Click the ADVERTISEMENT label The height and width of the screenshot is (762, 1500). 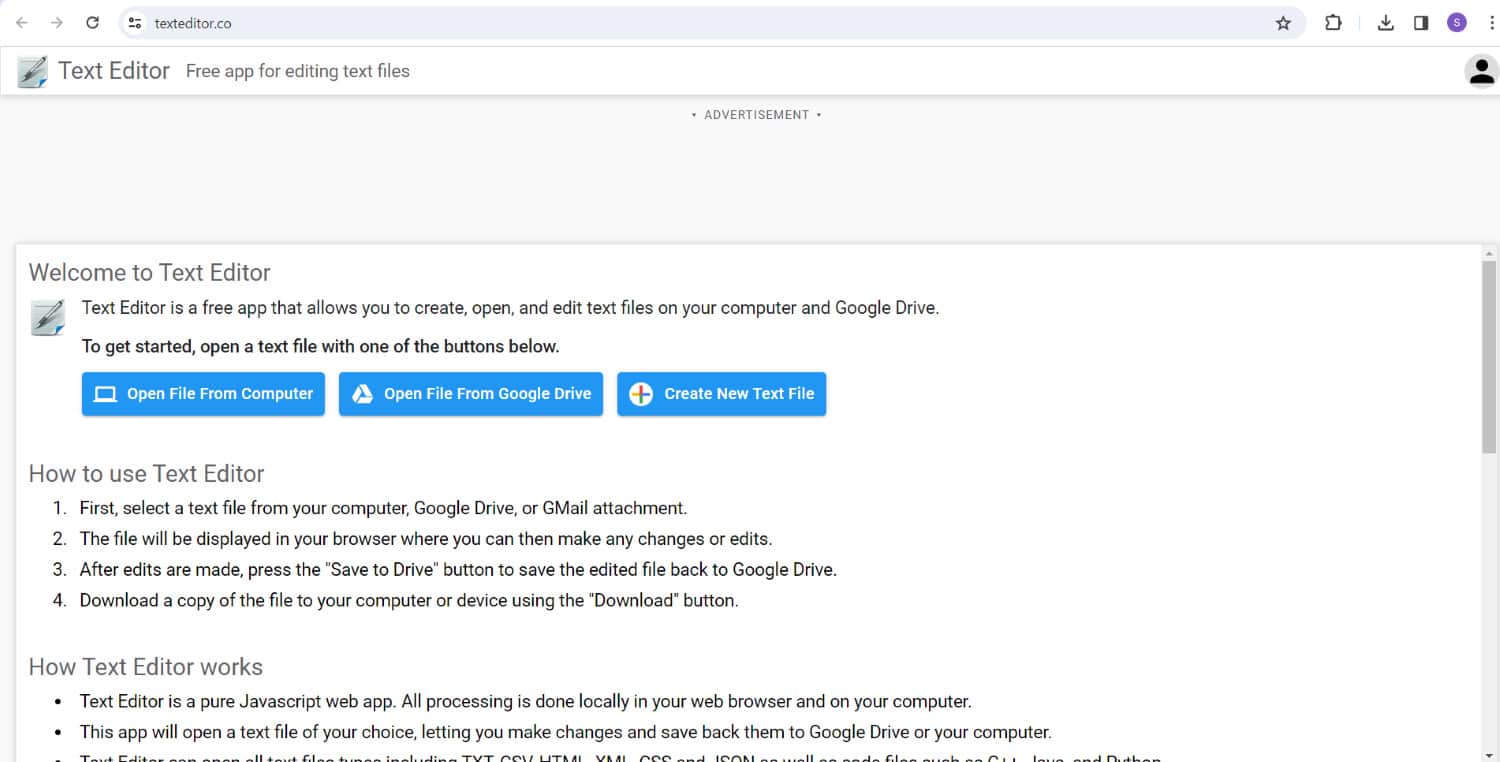(756, 115)
